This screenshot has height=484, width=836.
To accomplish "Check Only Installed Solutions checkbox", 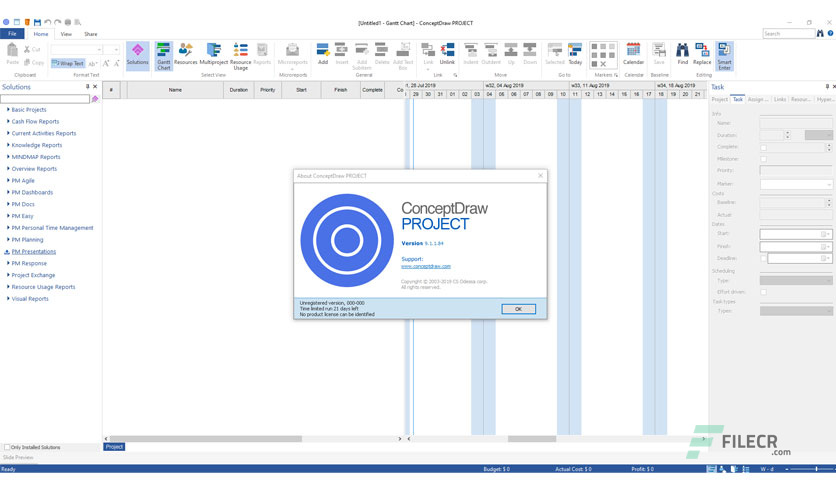I will (x=7, y=447).
